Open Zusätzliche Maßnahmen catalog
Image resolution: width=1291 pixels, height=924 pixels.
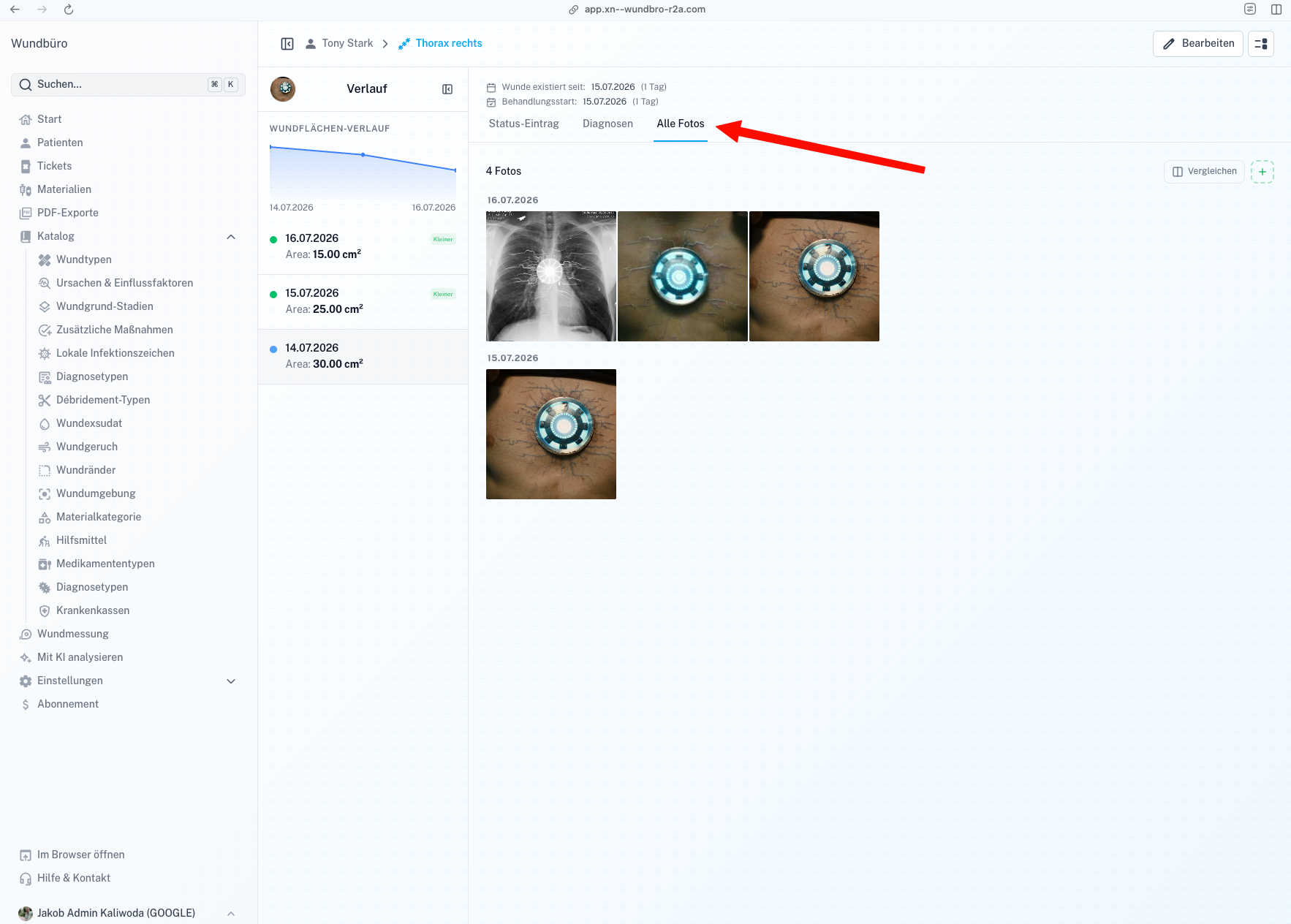114,330
